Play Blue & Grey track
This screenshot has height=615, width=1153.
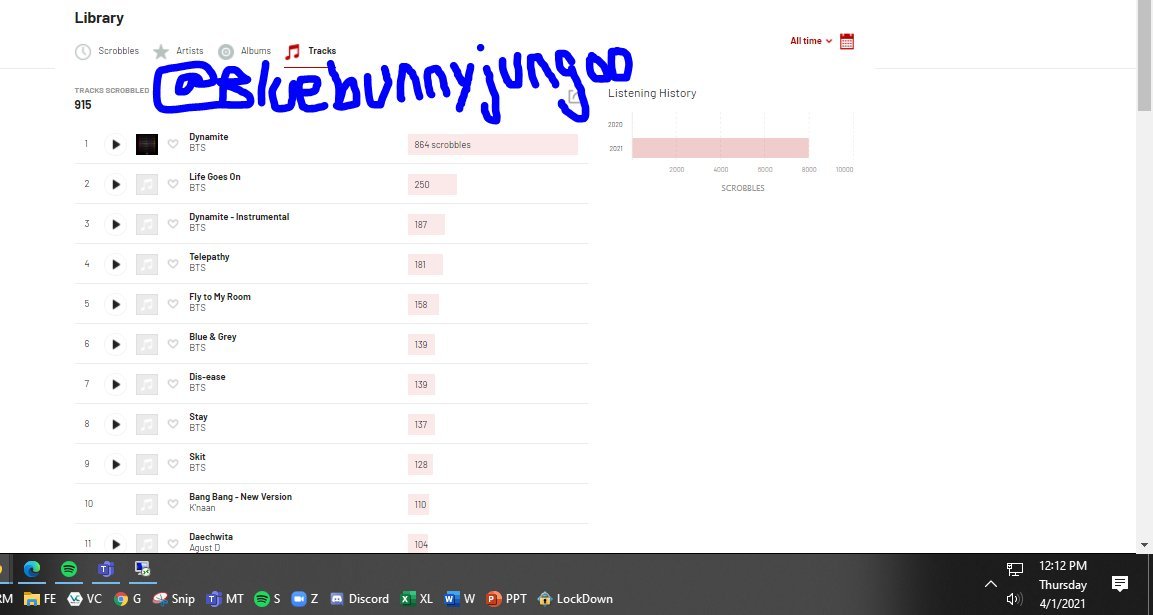click(115, 344)
